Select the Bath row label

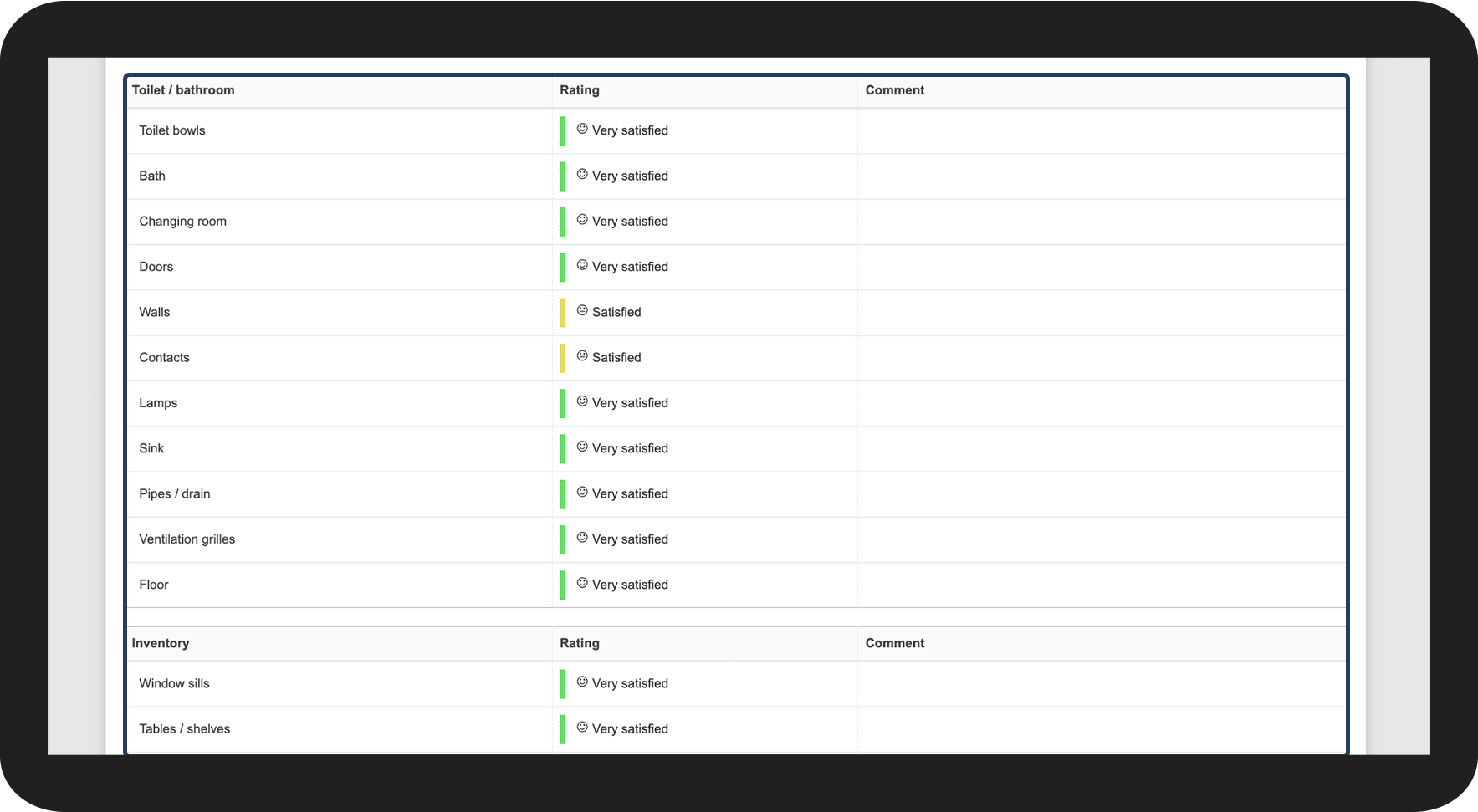(x=152, y=176)
